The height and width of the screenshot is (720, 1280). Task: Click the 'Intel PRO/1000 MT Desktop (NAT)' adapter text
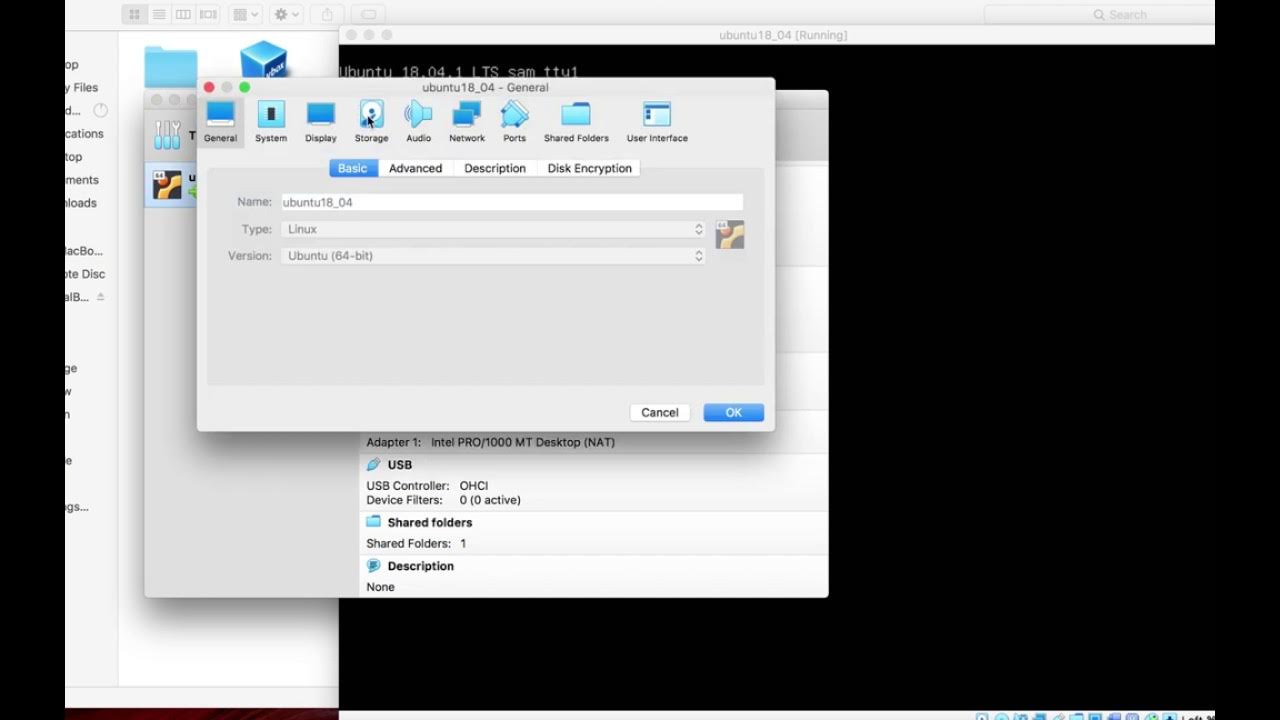tap(523, 442)
